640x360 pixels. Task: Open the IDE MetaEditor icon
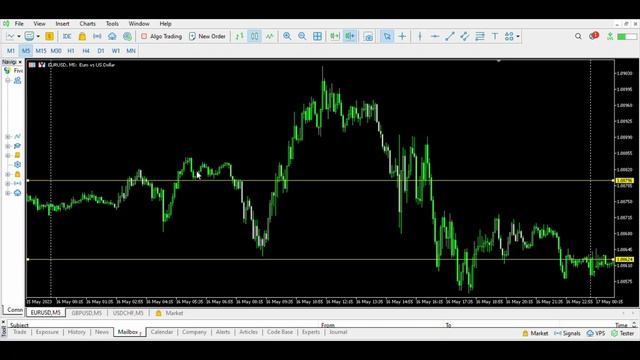click(67, 36)
